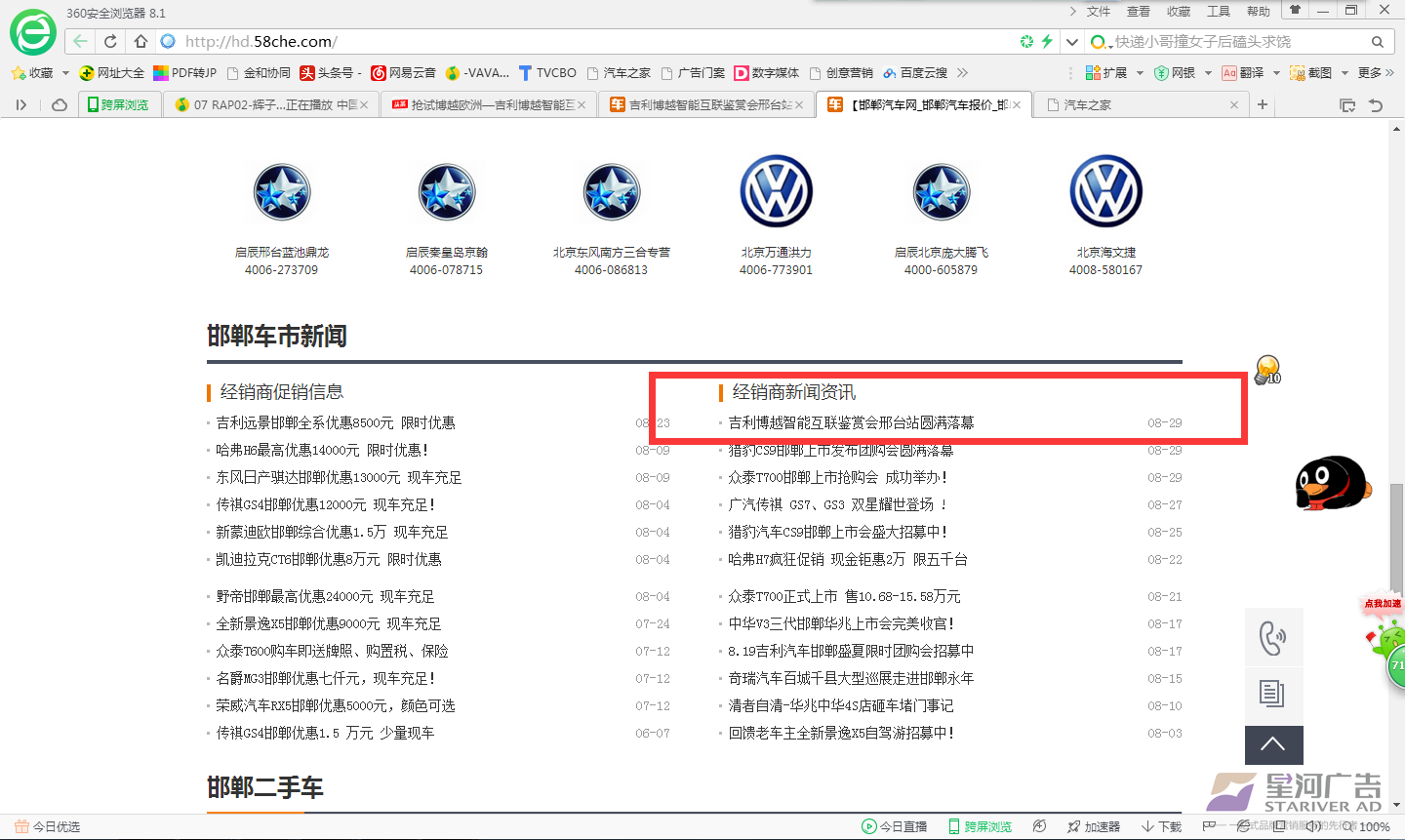Open the document list icon in sidebar
This screenshot has height=840, width=1405.
tap(1273, 694)
